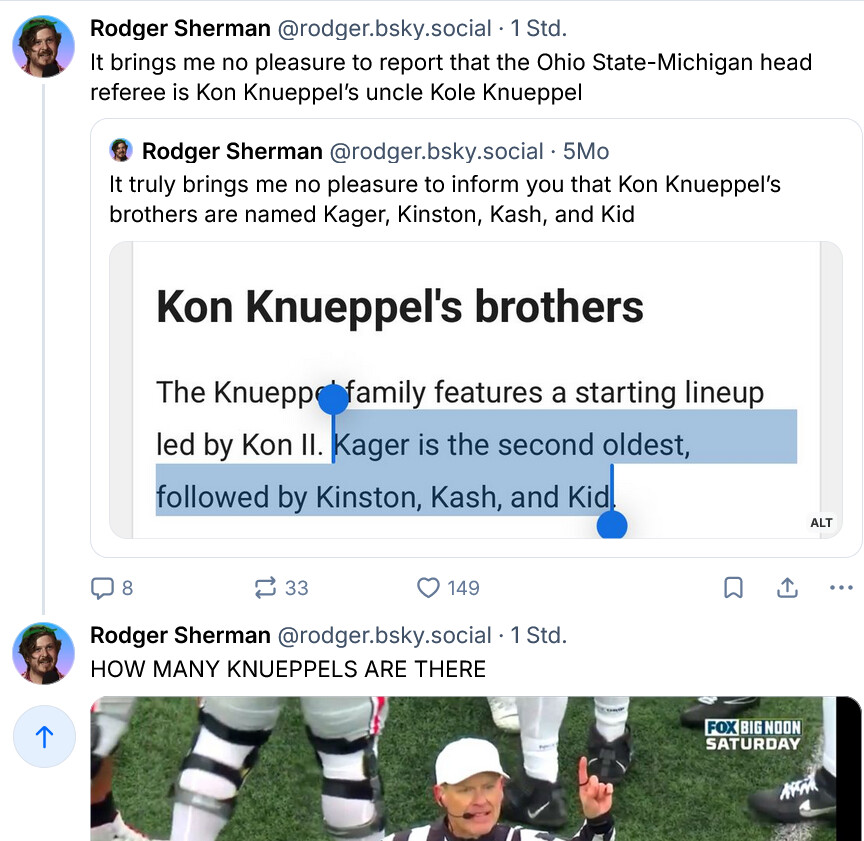Click the lower text selection handle after Kid
Viewport: 864px width, 841px height.
click(612, 524)
